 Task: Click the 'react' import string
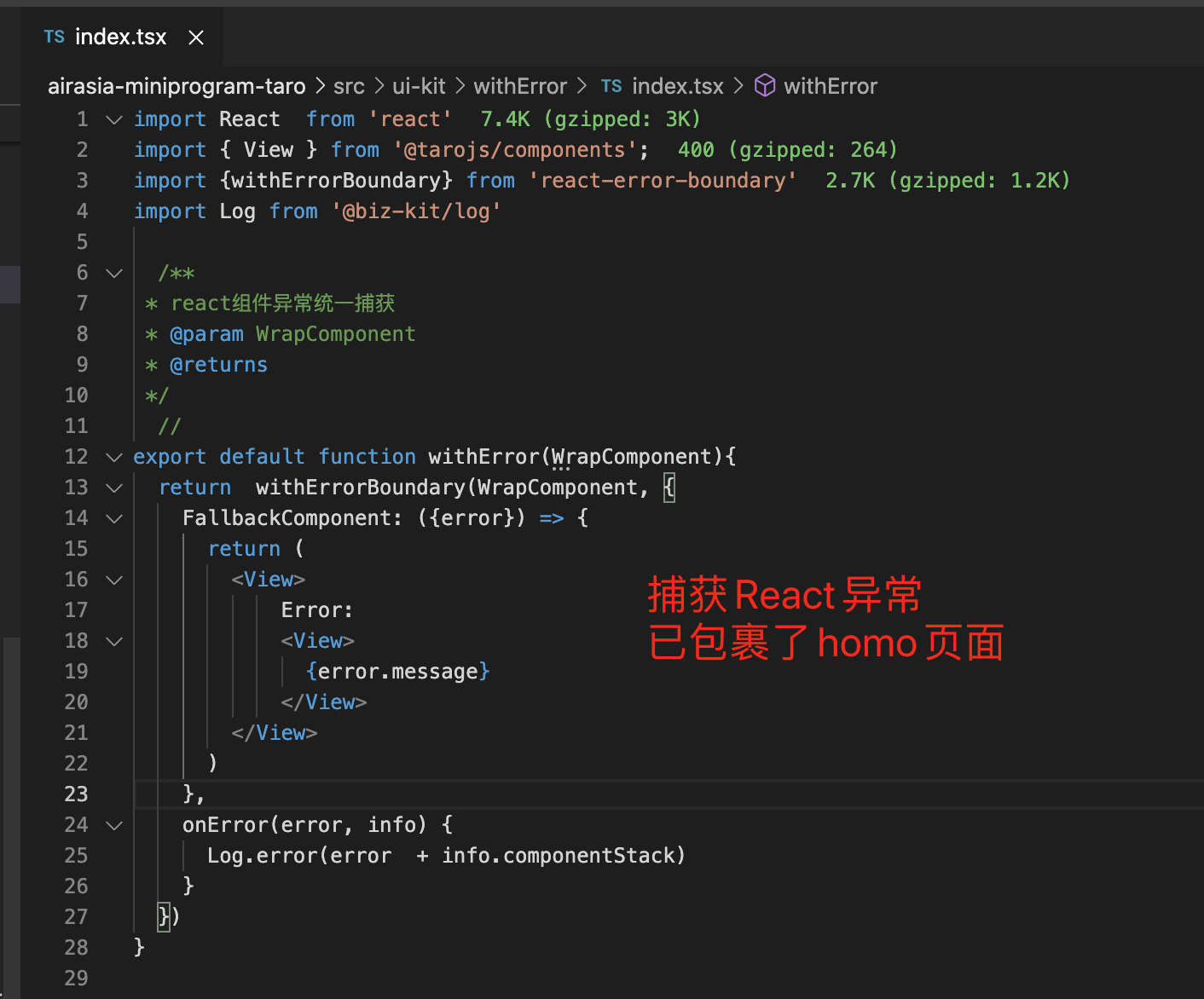click(x=410, y=119)
